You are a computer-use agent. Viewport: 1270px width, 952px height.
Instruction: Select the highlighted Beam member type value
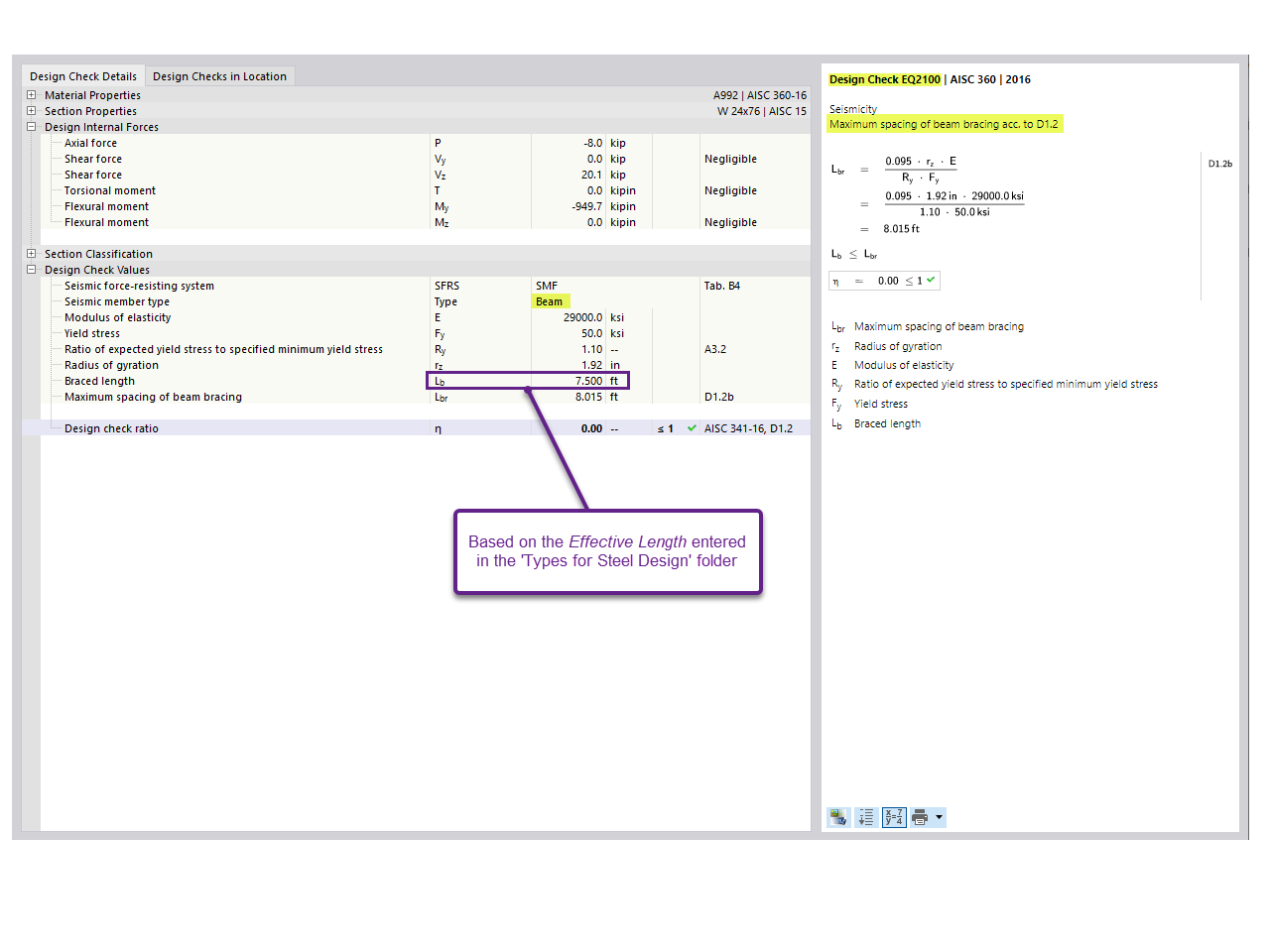pos(550,301)
